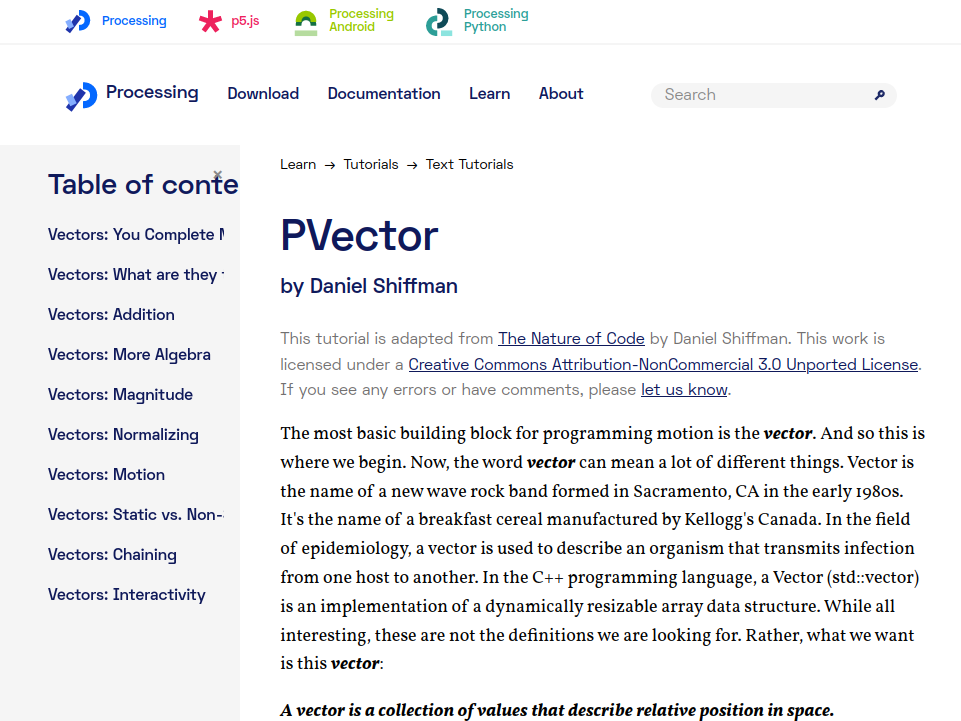Jump to Vectors: Magnitude section

(120, 395)
